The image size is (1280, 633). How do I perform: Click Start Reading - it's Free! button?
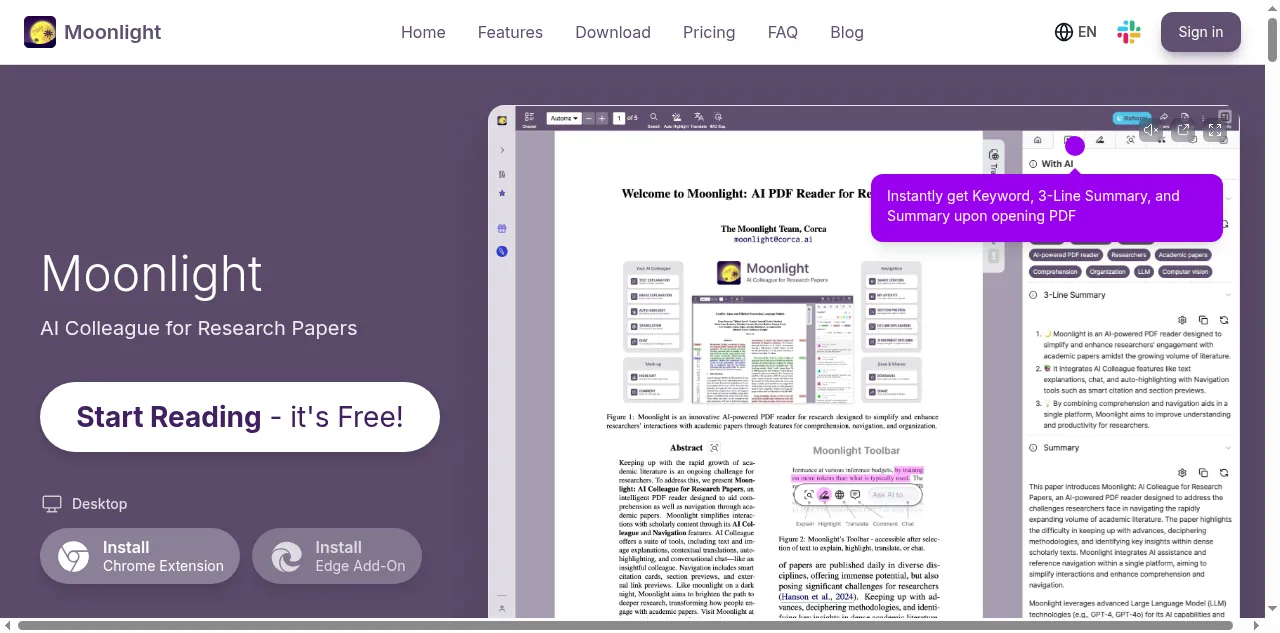click(x=240, y=417)
